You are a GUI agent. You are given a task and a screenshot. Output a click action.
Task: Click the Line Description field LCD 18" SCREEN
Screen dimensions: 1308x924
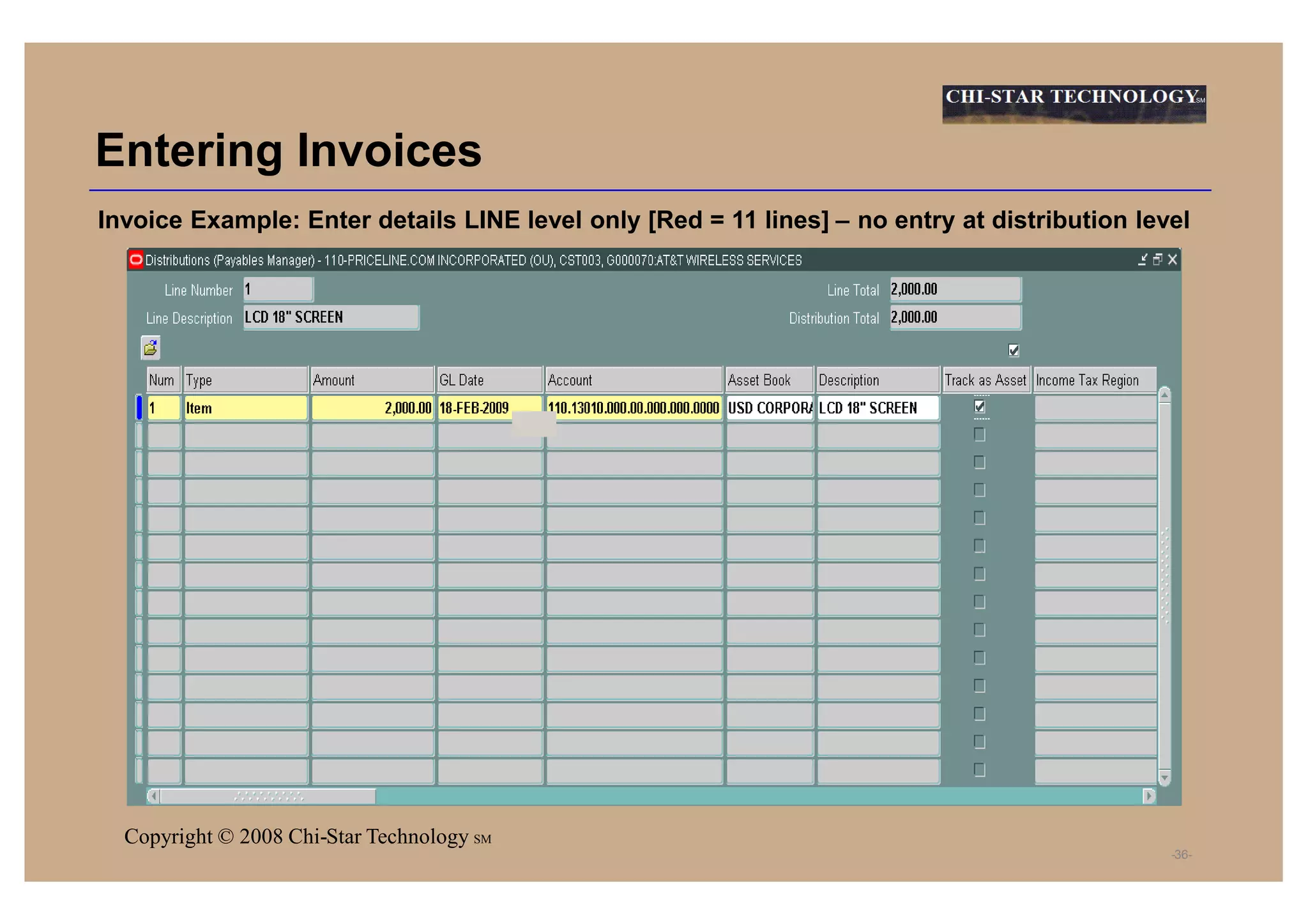(331, 317)
